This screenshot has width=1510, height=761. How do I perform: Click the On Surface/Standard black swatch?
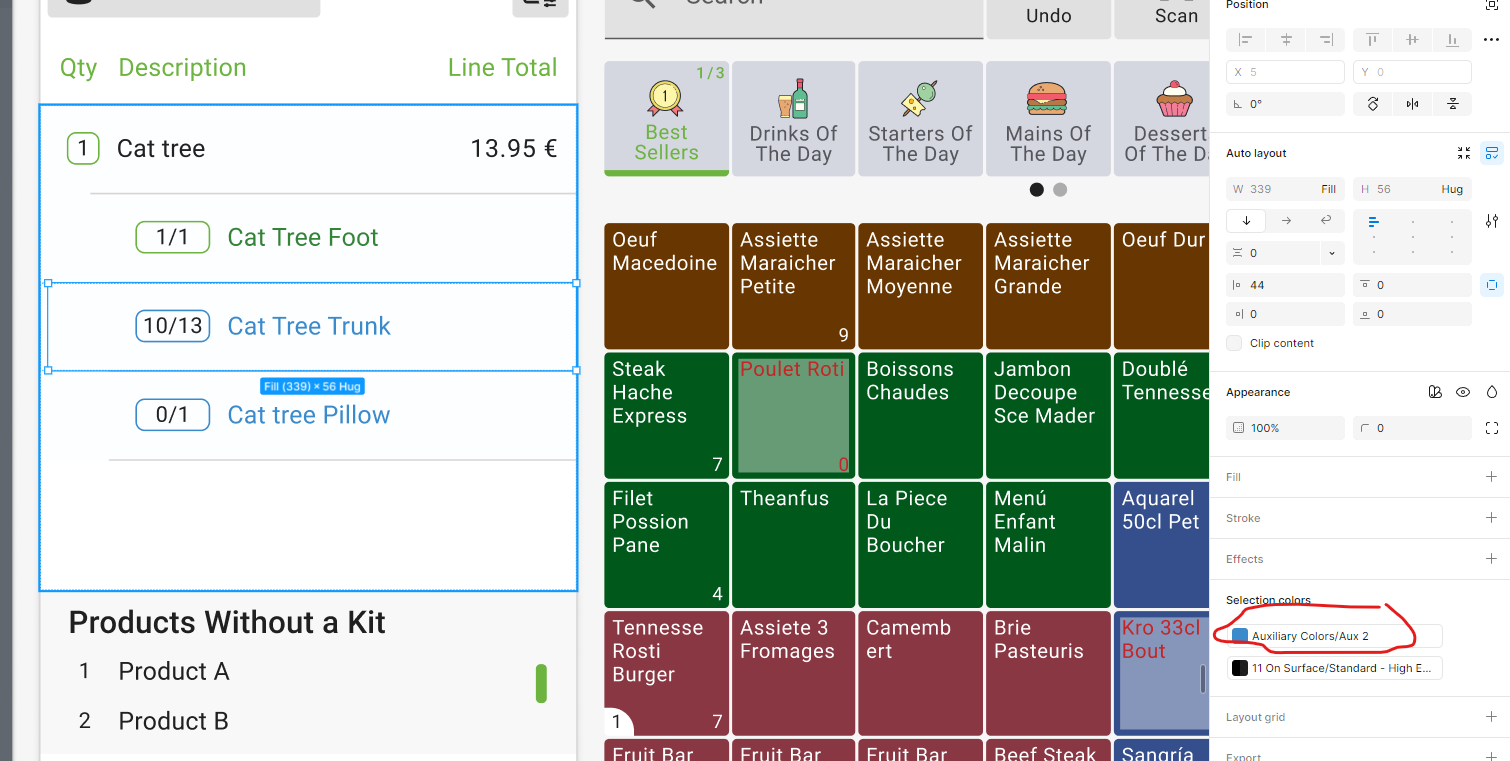click(x=1240, y=668)
